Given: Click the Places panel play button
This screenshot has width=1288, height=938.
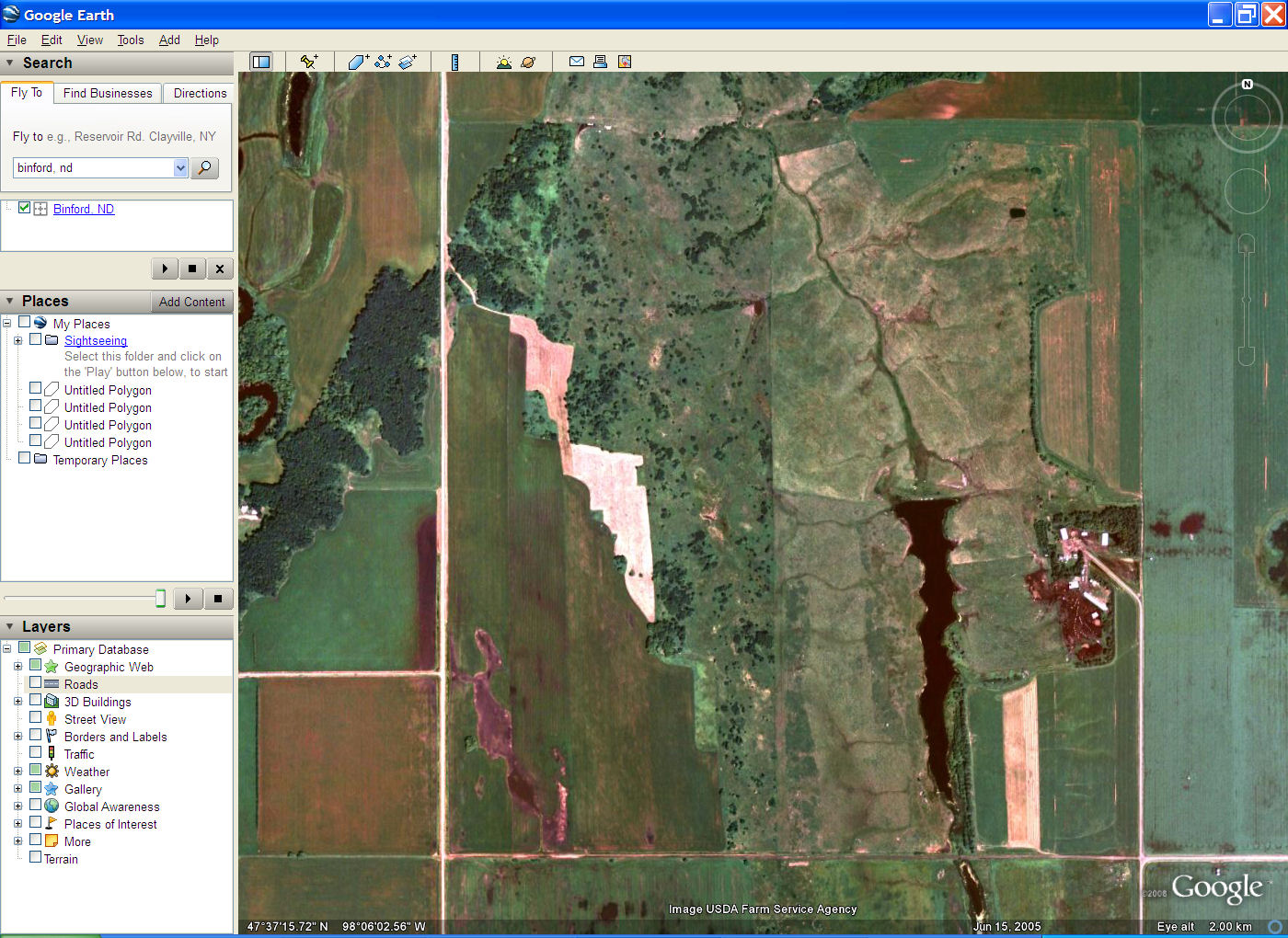Looking at the screenshot, I should [188, 599].
